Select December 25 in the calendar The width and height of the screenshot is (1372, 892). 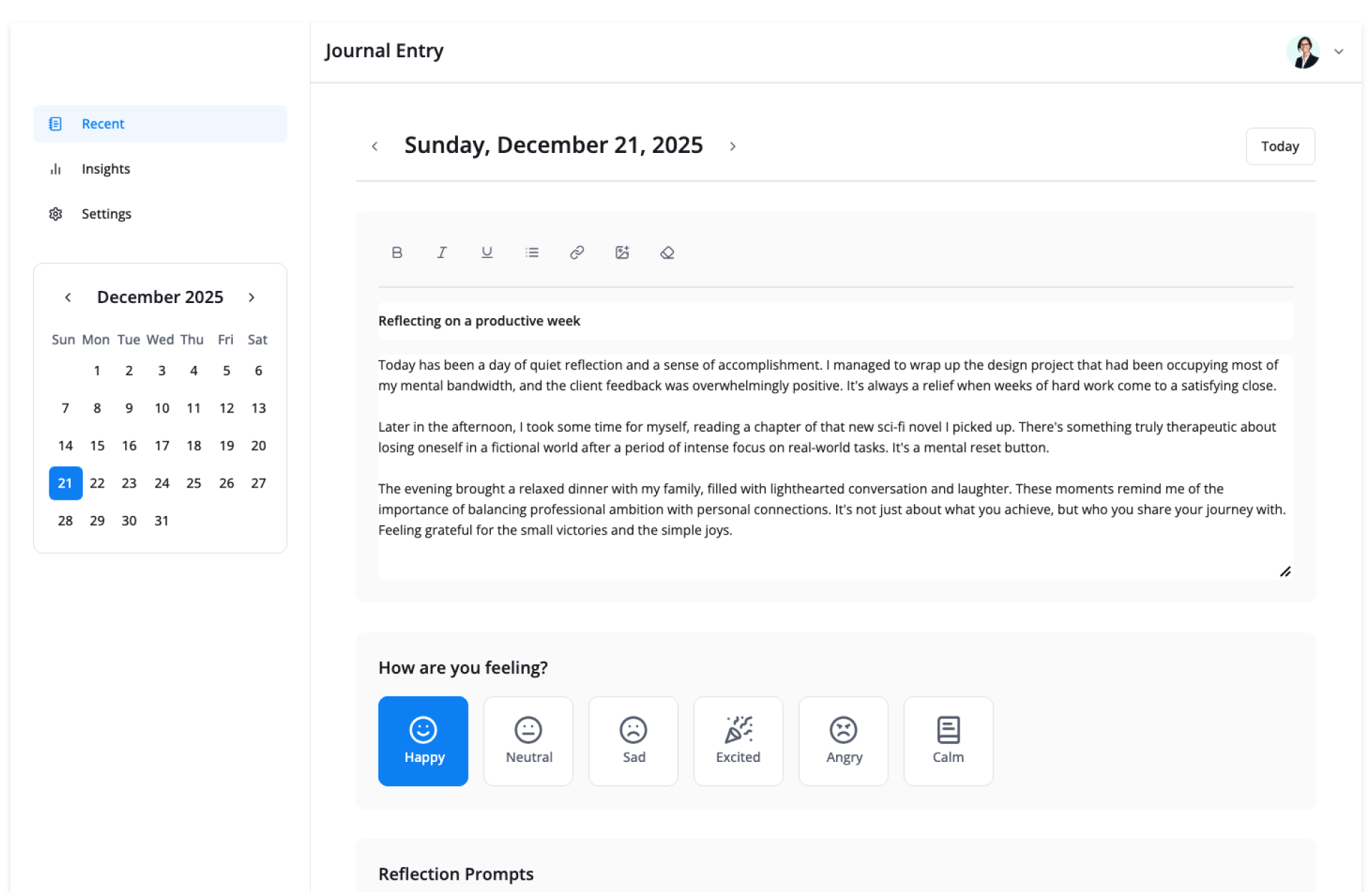(194, 483)
